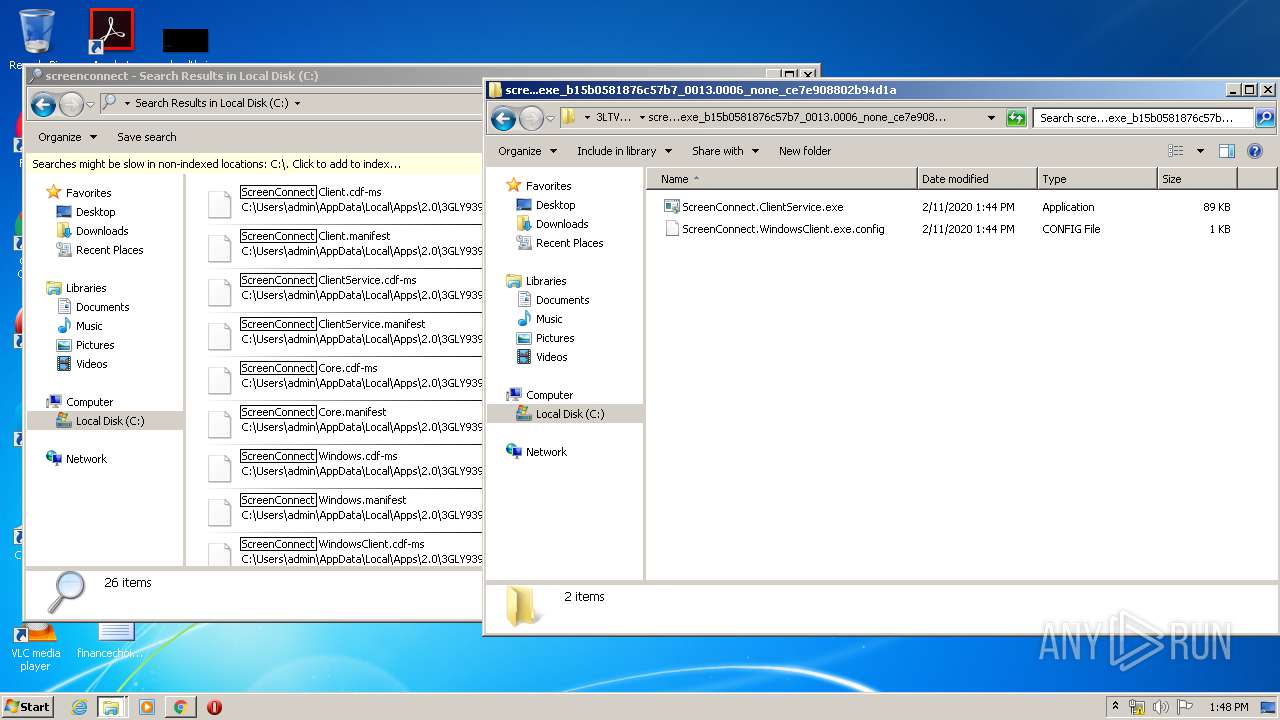Open the Music library in the front window
The width and height of the screenshot is (1280, 720).
[549, 319]
